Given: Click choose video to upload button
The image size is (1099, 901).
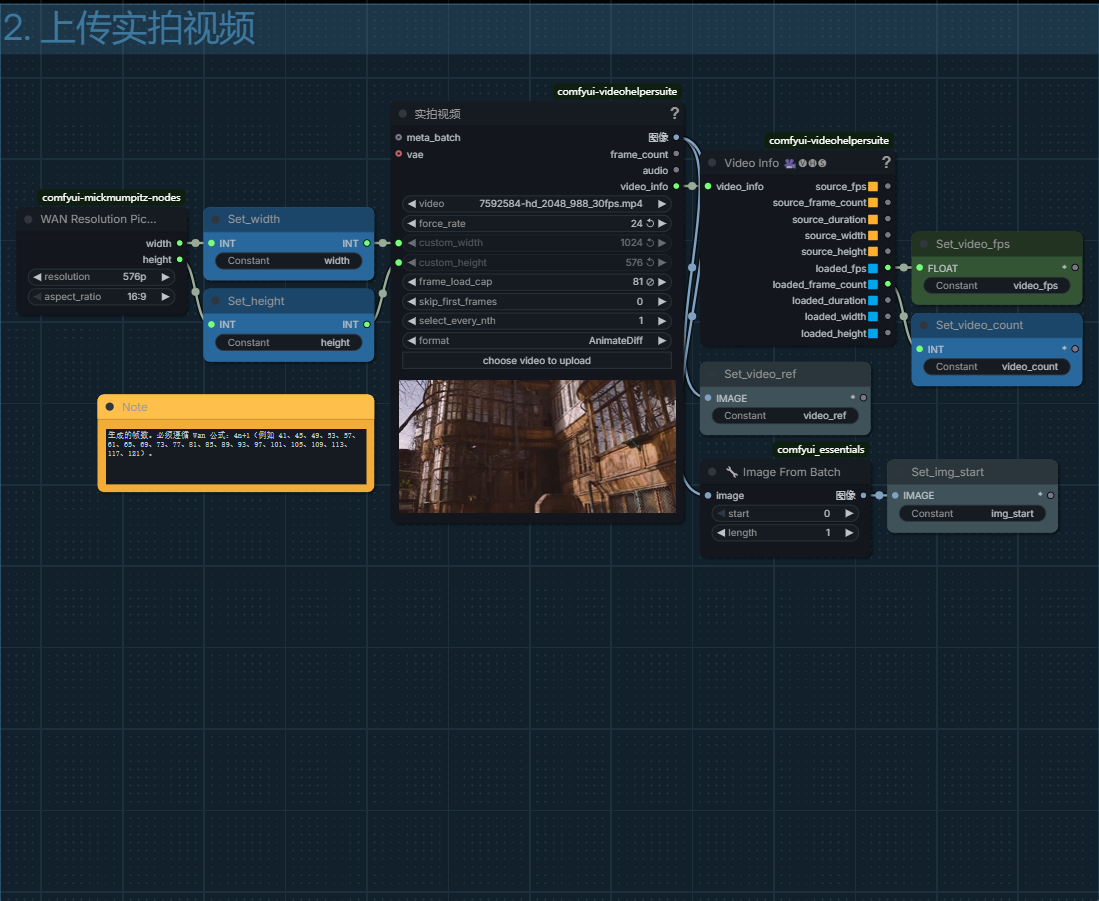Looking at the screenshot, I should tap(536, 361).
